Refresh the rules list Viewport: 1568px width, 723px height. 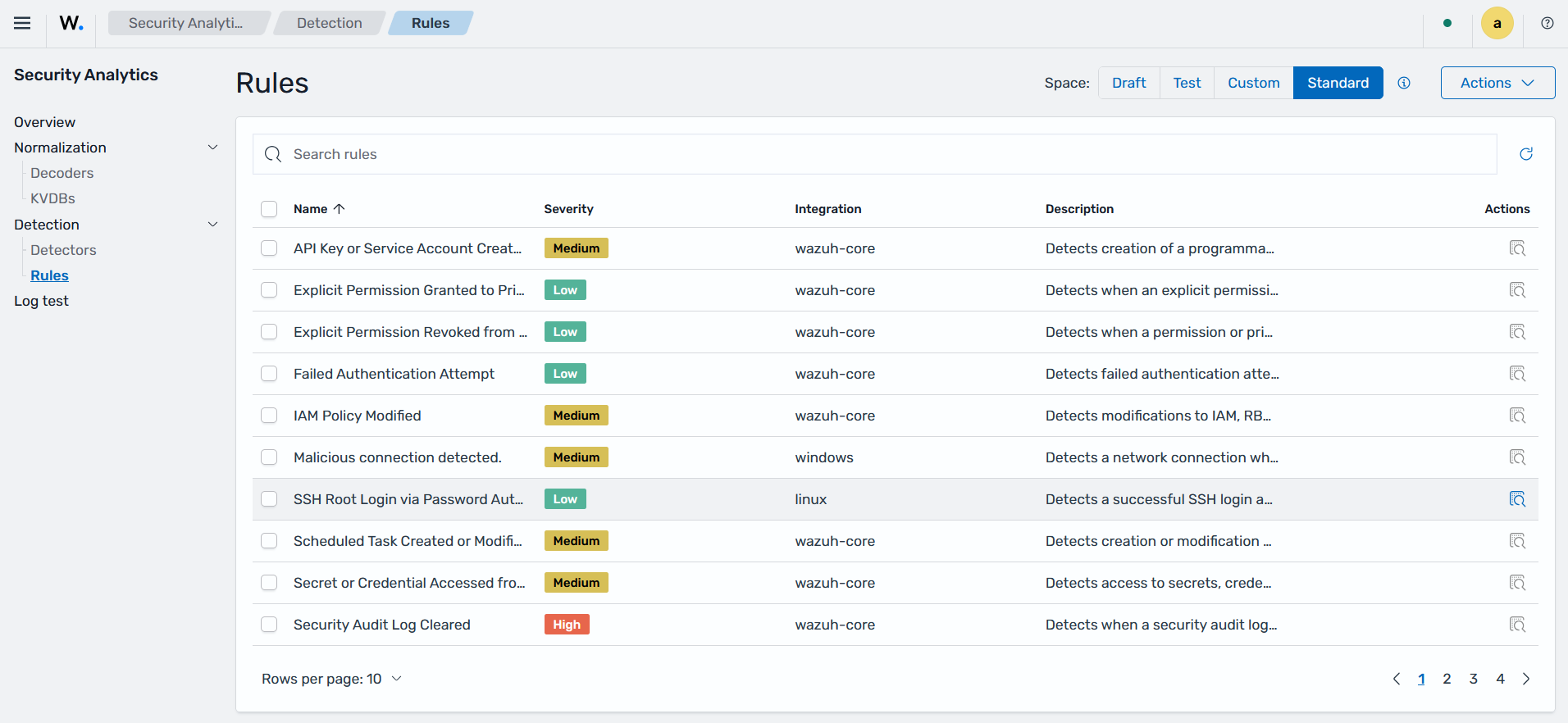[x=1525, y=154]
